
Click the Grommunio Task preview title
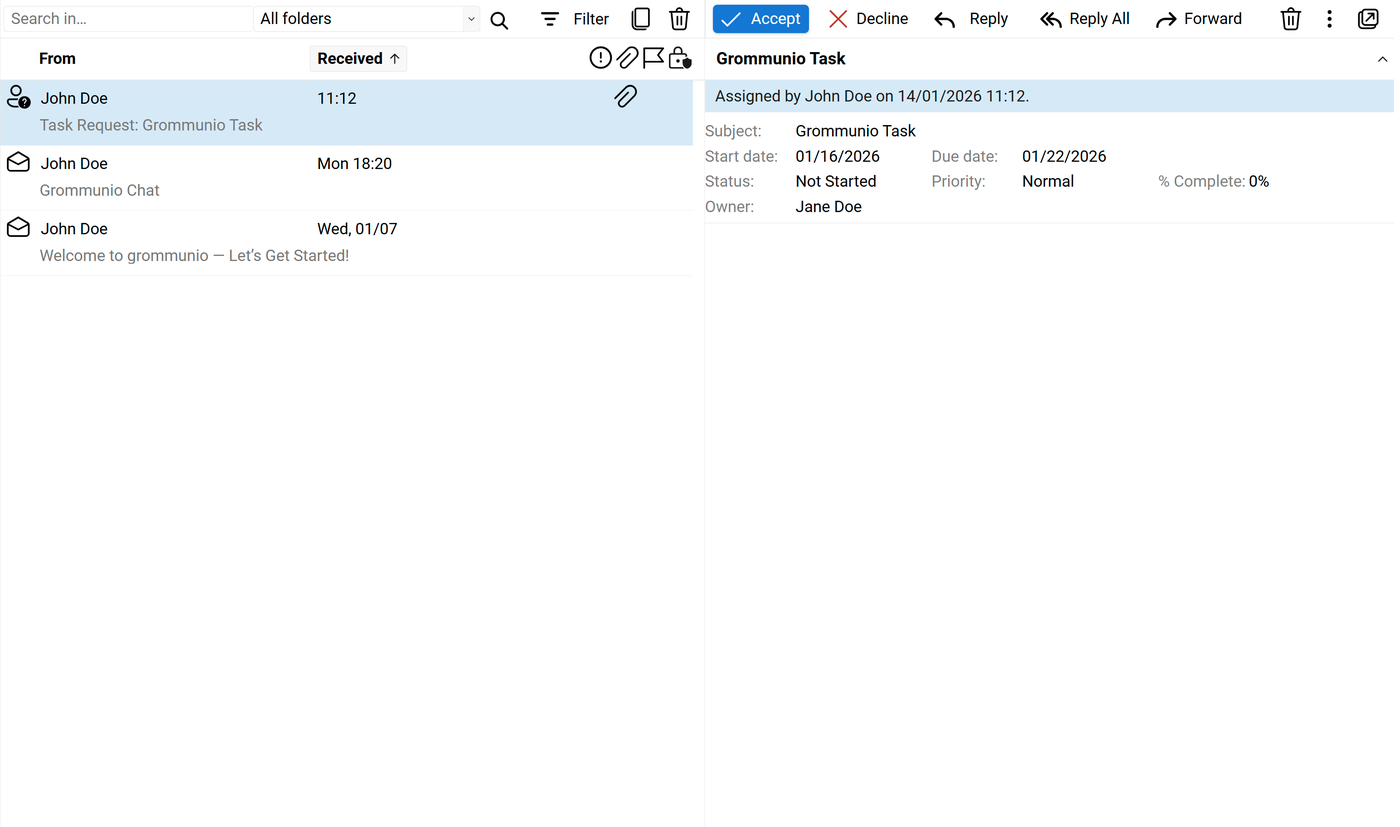click(x=781, y=59)
